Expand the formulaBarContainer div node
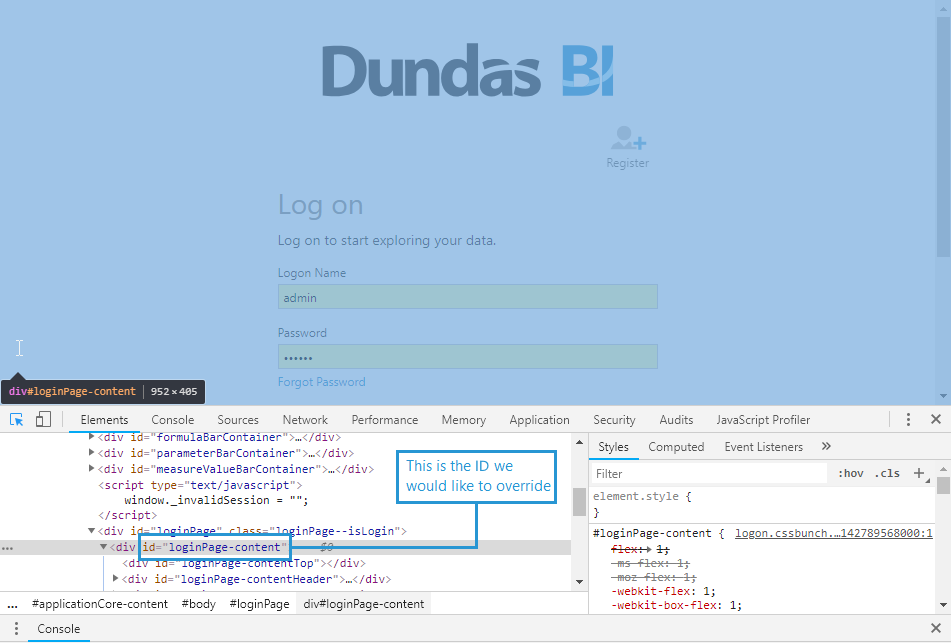This screenshot has width=951, height=643. tap(92, 437)
